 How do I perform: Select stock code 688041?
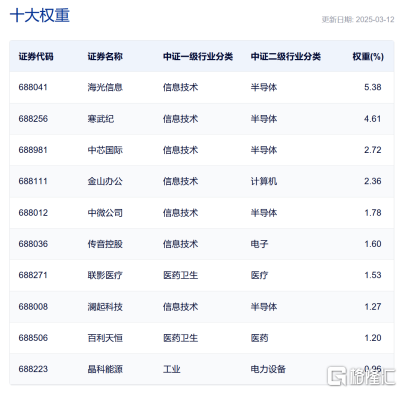(33, 87)
